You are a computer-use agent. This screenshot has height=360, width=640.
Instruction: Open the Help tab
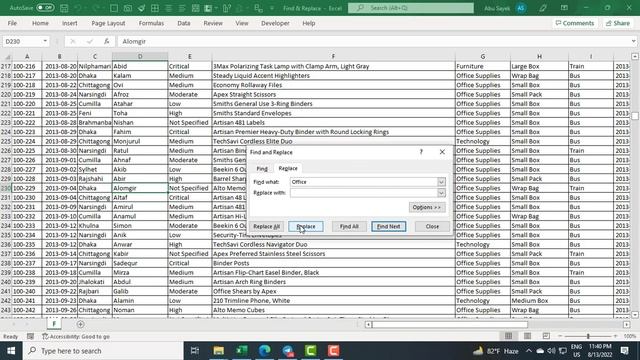(309, 23)
